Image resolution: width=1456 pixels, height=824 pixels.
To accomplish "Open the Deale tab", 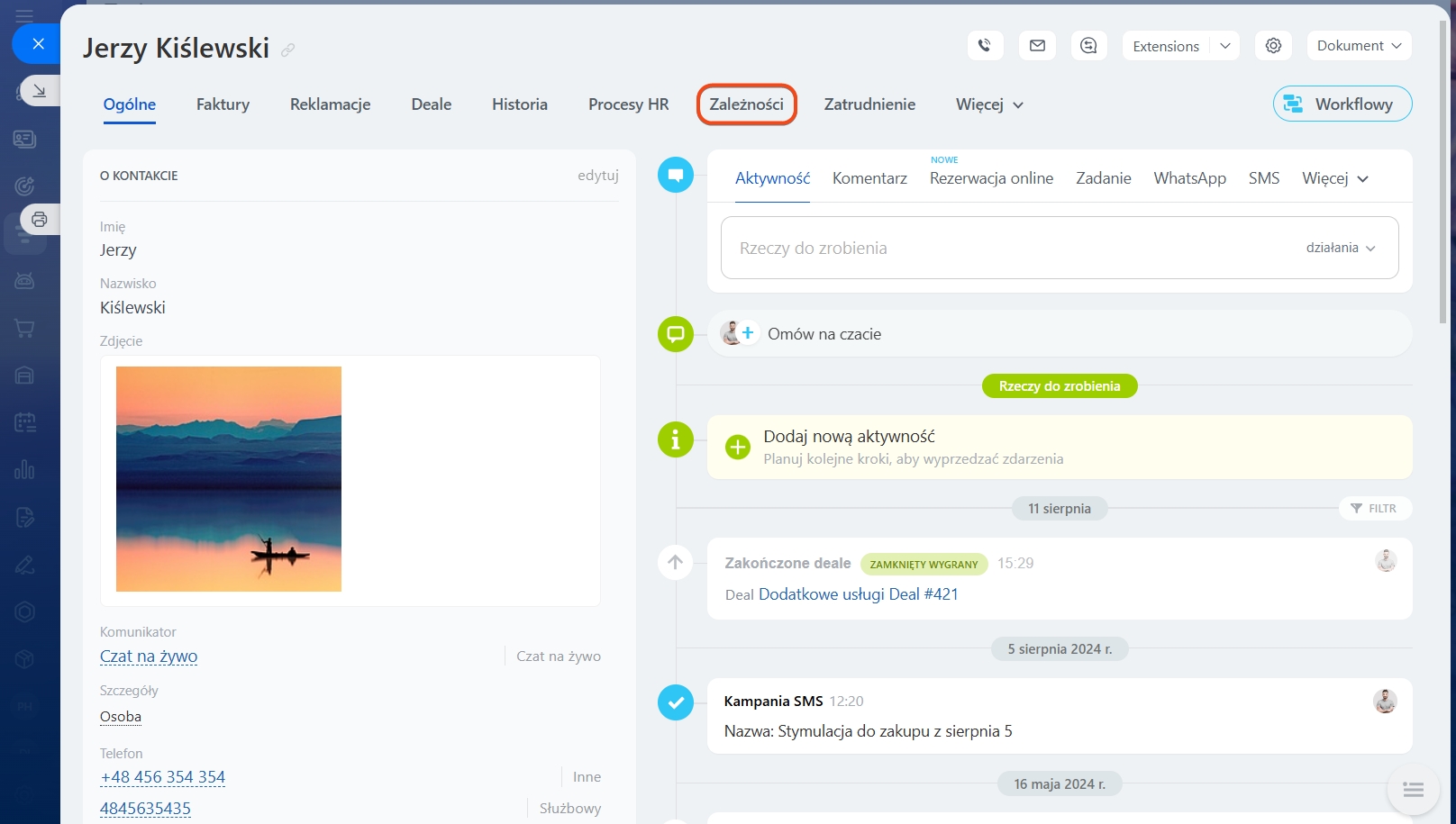I will click(x=432, y=104).
